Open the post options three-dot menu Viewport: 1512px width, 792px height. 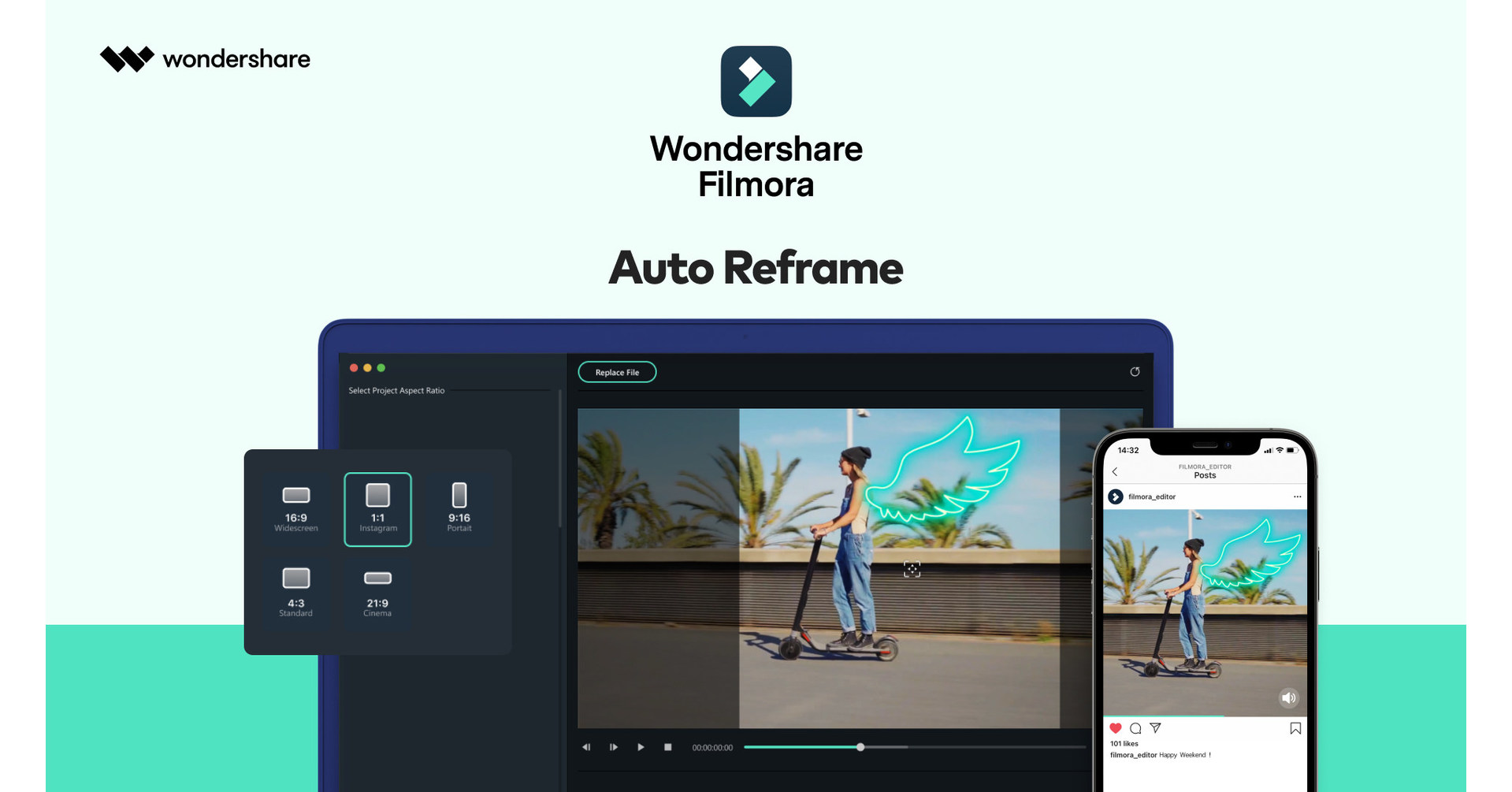(x=1297, y=496)
